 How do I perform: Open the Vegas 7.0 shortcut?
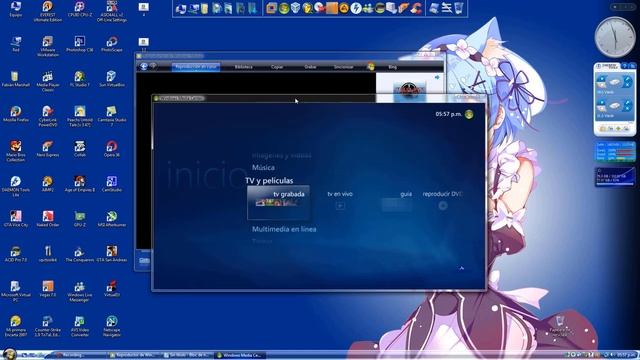click(x=47, y=289)
